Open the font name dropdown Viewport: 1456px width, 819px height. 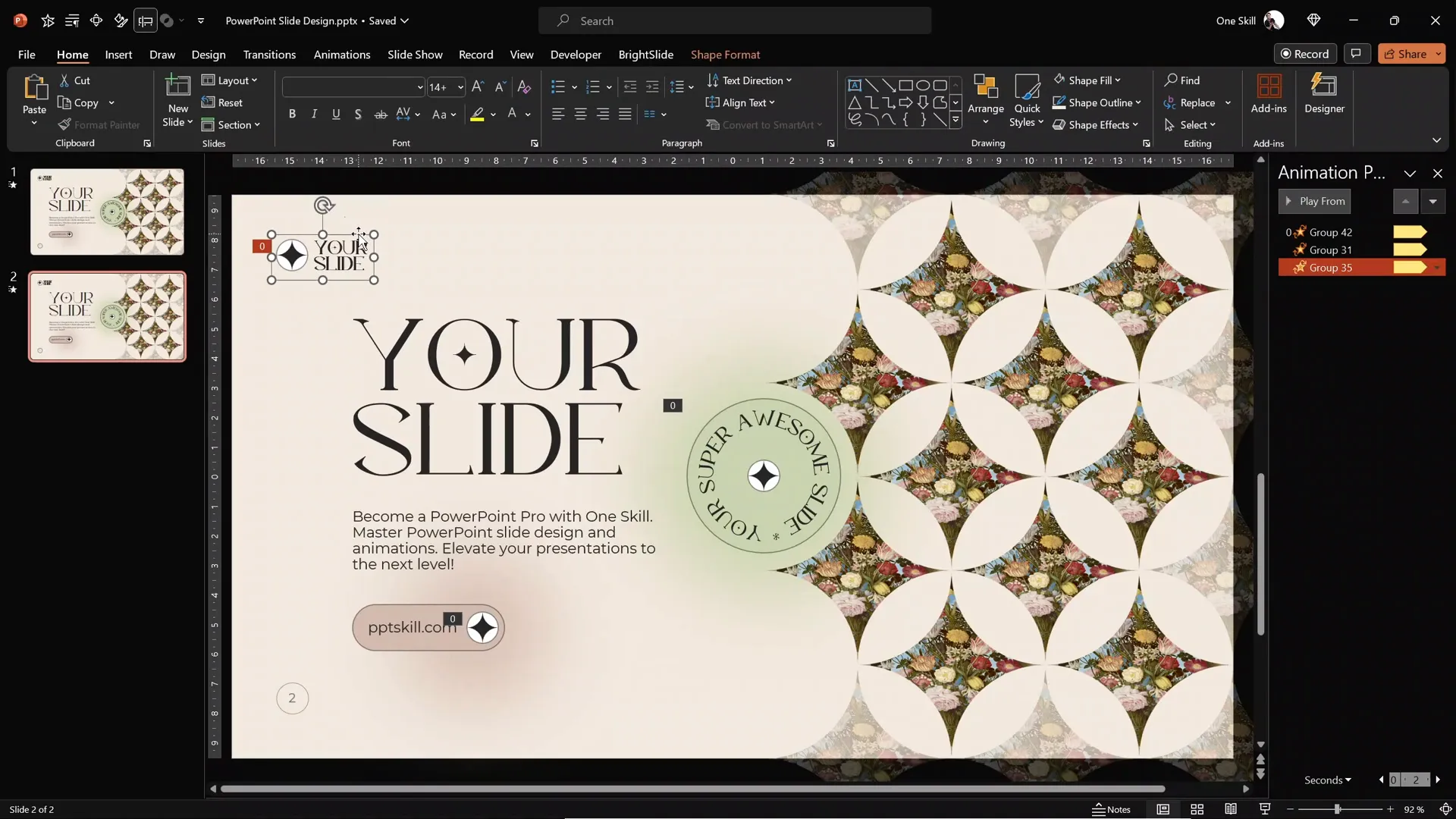419,87
